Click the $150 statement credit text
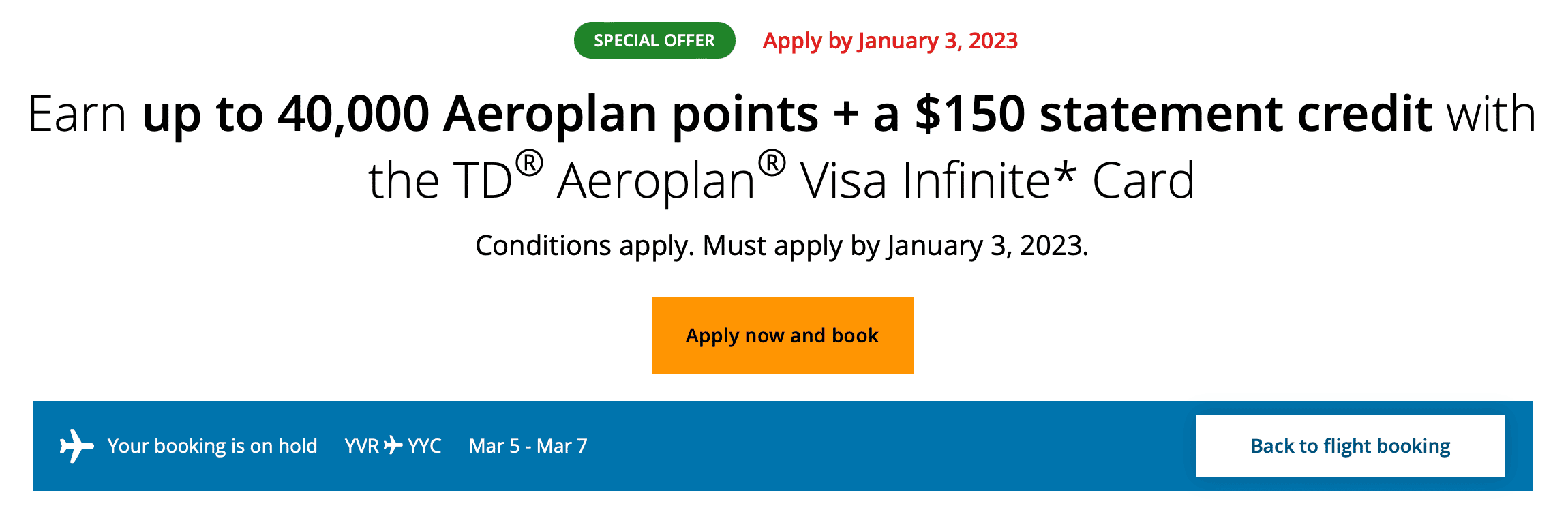This screenshot has width=1568, height=525. [1173, 114]
